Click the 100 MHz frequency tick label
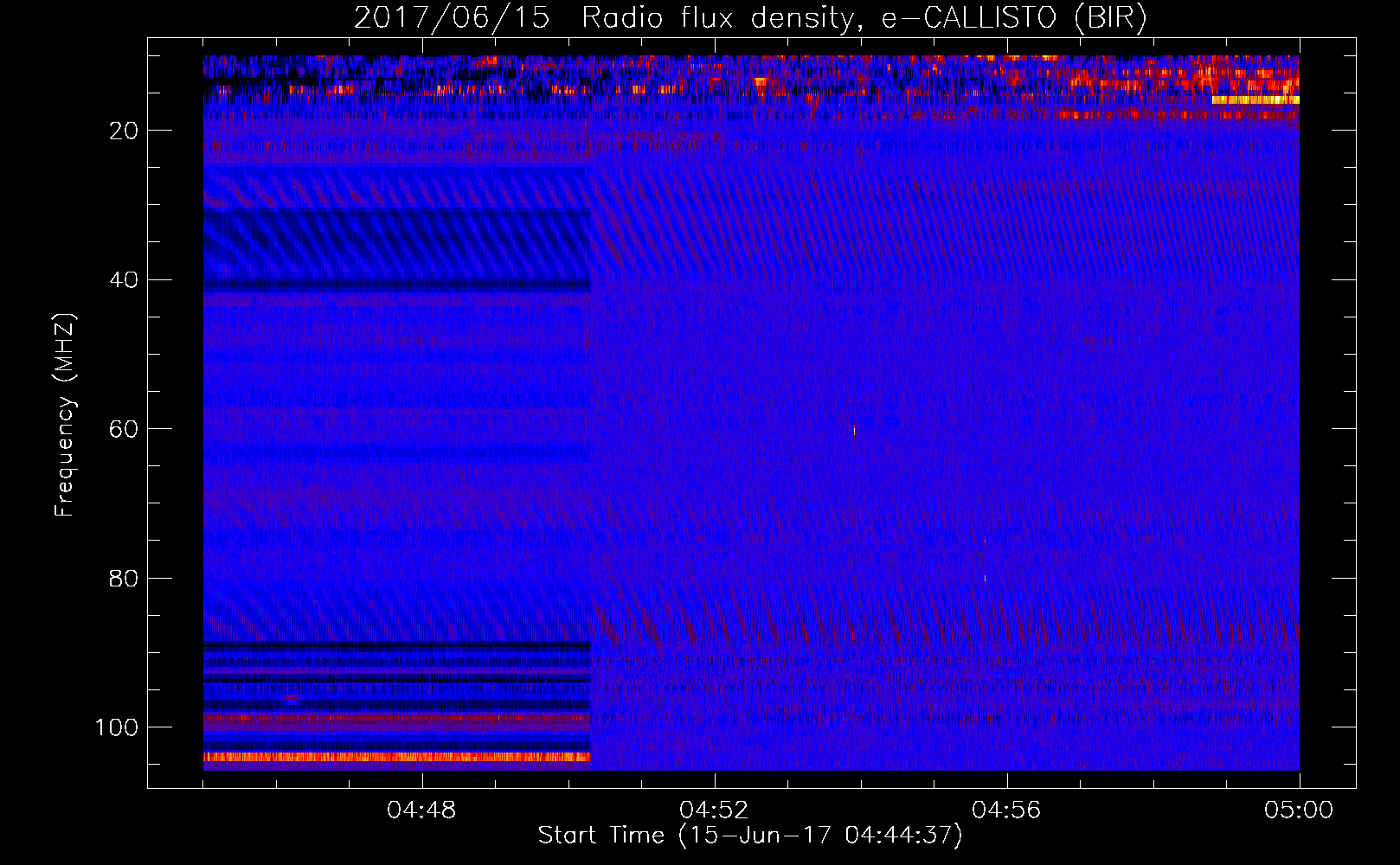Viewport: 1400px width, 865px height. (117, 727)
